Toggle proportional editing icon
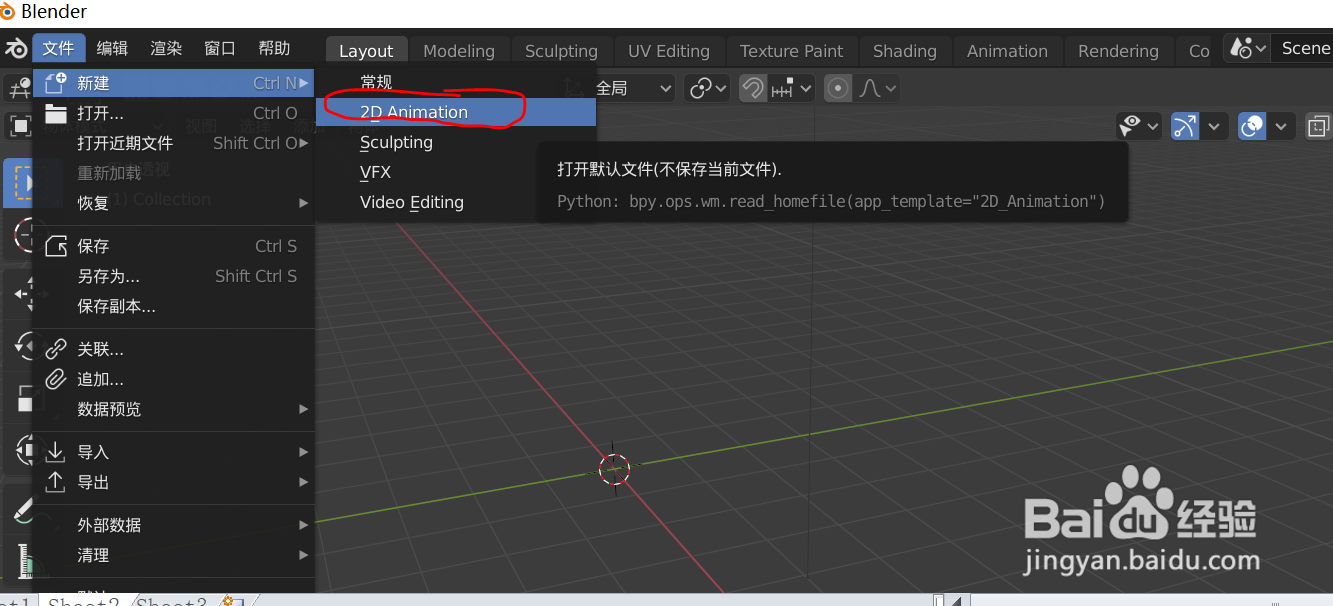 [838, 88]
